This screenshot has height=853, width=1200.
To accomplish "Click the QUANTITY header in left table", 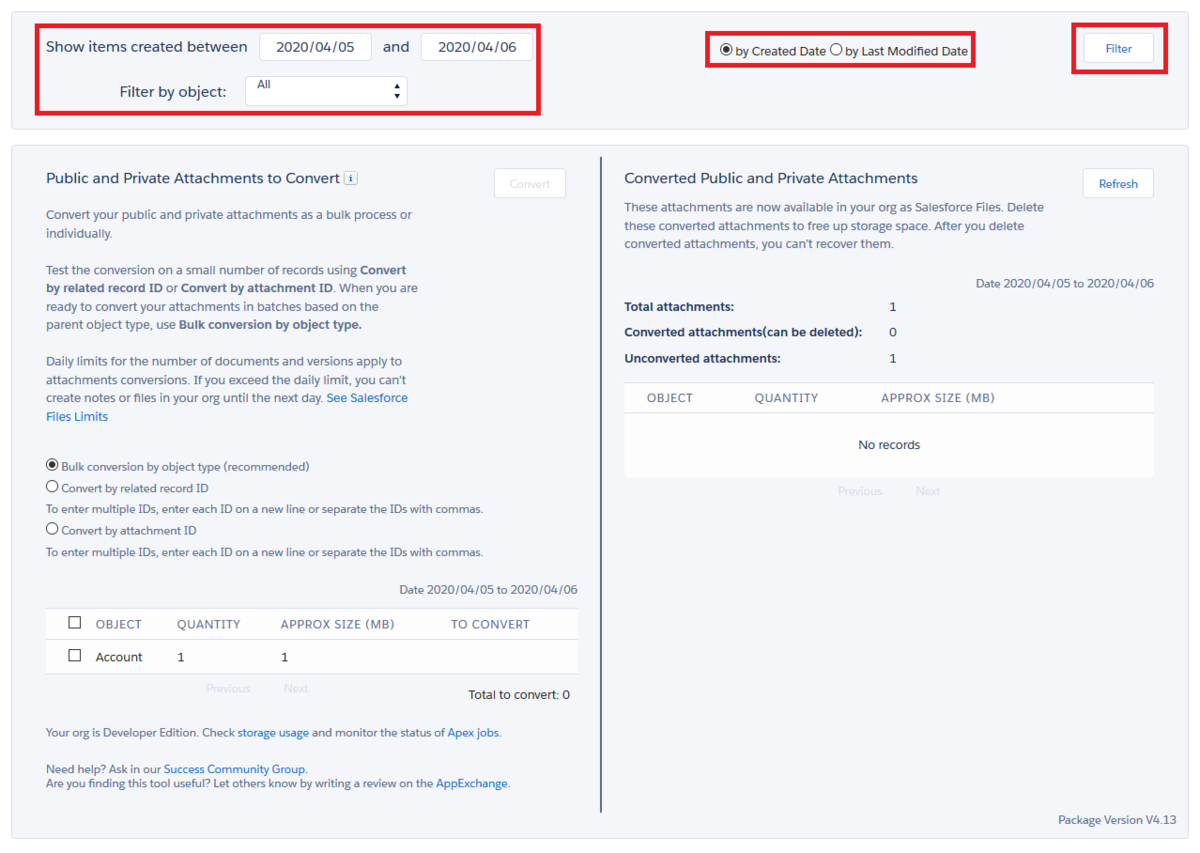I will pyautogui.click(x=209, y=624).
